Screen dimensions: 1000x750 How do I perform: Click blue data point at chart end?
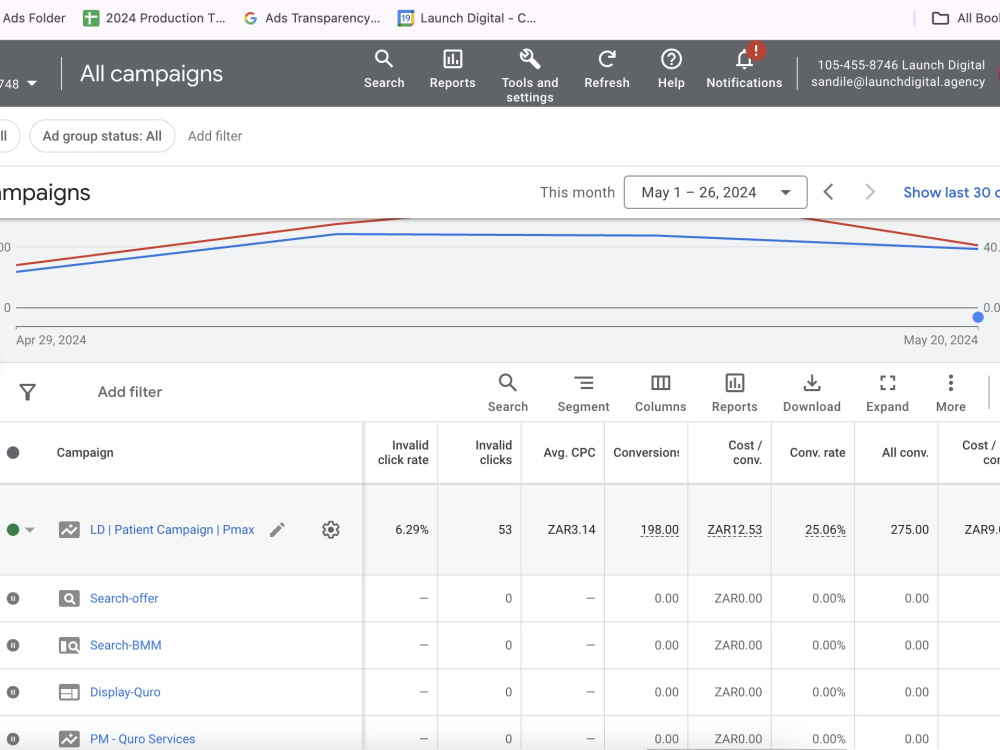pos(978,317)
